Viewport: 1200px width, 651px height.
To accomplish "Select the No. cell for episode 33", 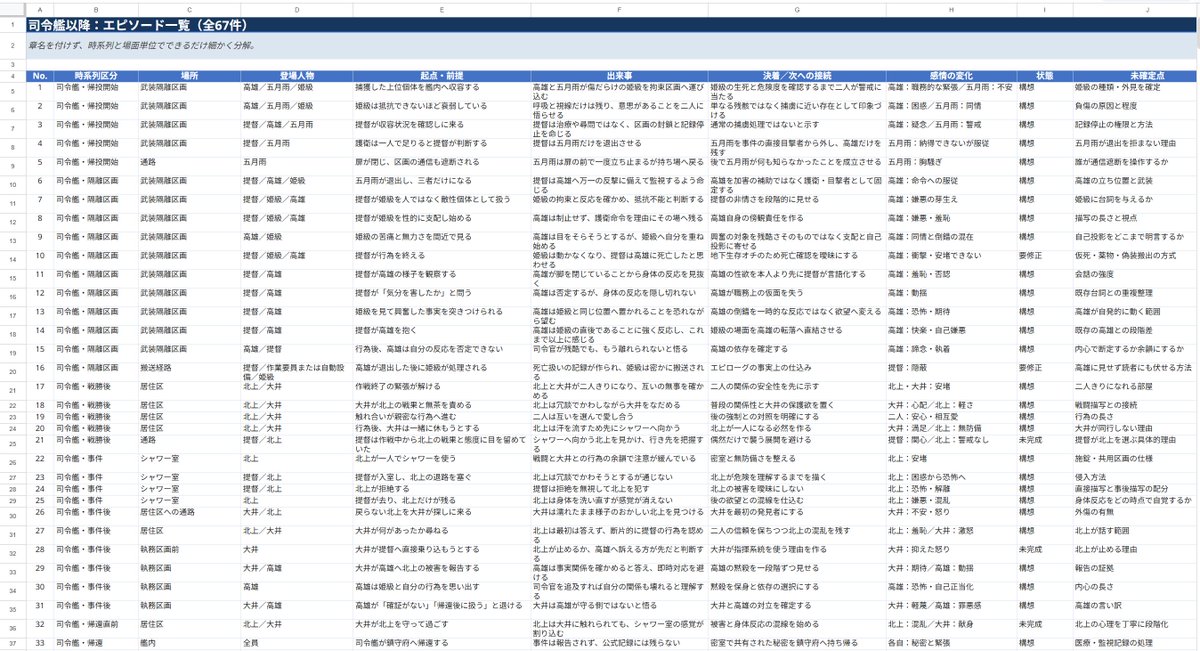I will pos(39,643).
